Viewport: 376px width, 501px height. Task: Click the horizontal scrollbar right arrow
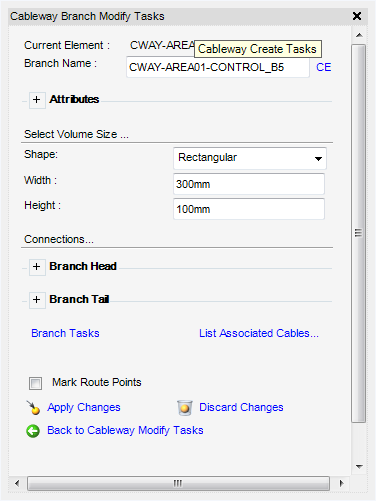[x=341, y=483]
